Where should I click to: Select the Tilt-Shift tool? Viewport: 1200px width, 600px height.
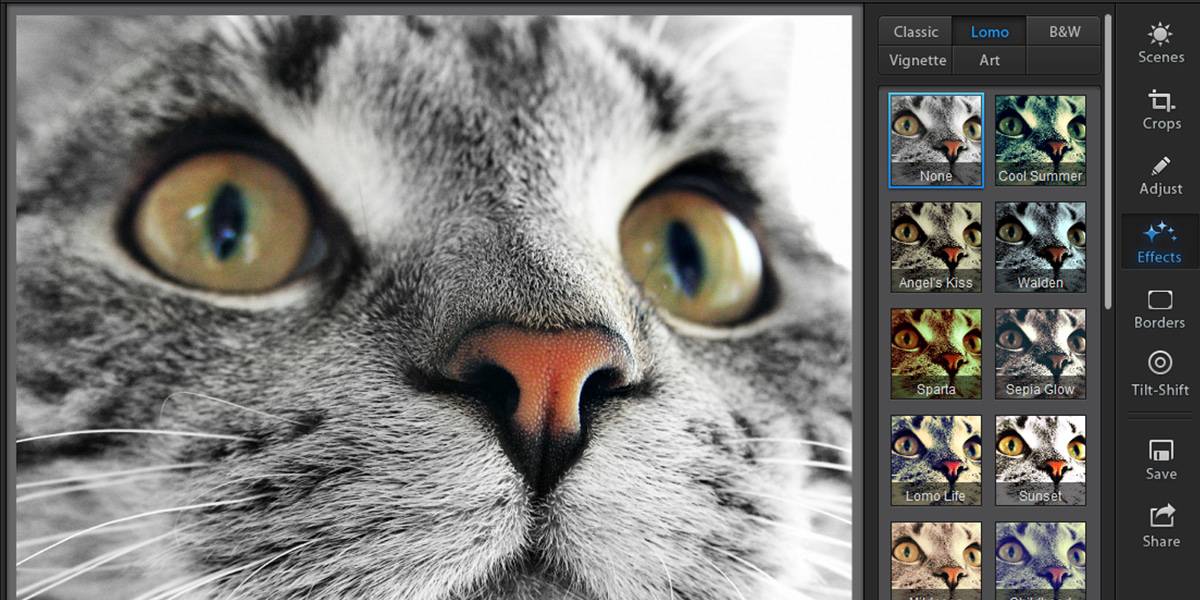[x=1159, y=373]
